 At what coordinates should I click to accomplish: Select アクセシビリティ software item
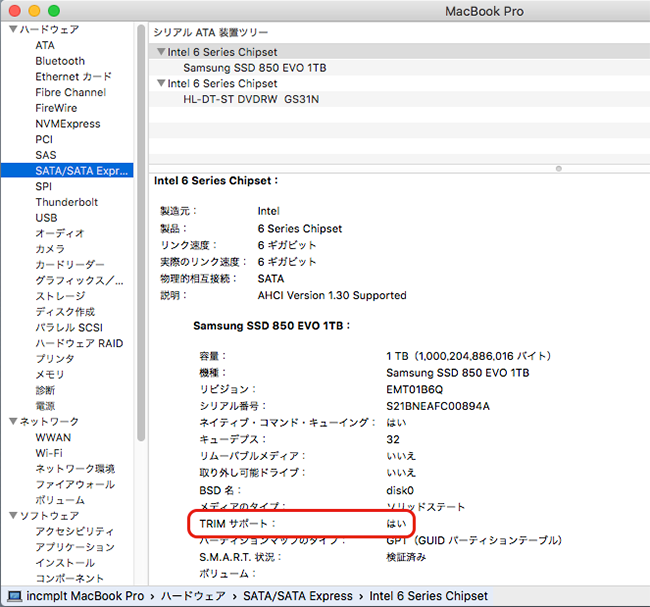click(75, 532)
